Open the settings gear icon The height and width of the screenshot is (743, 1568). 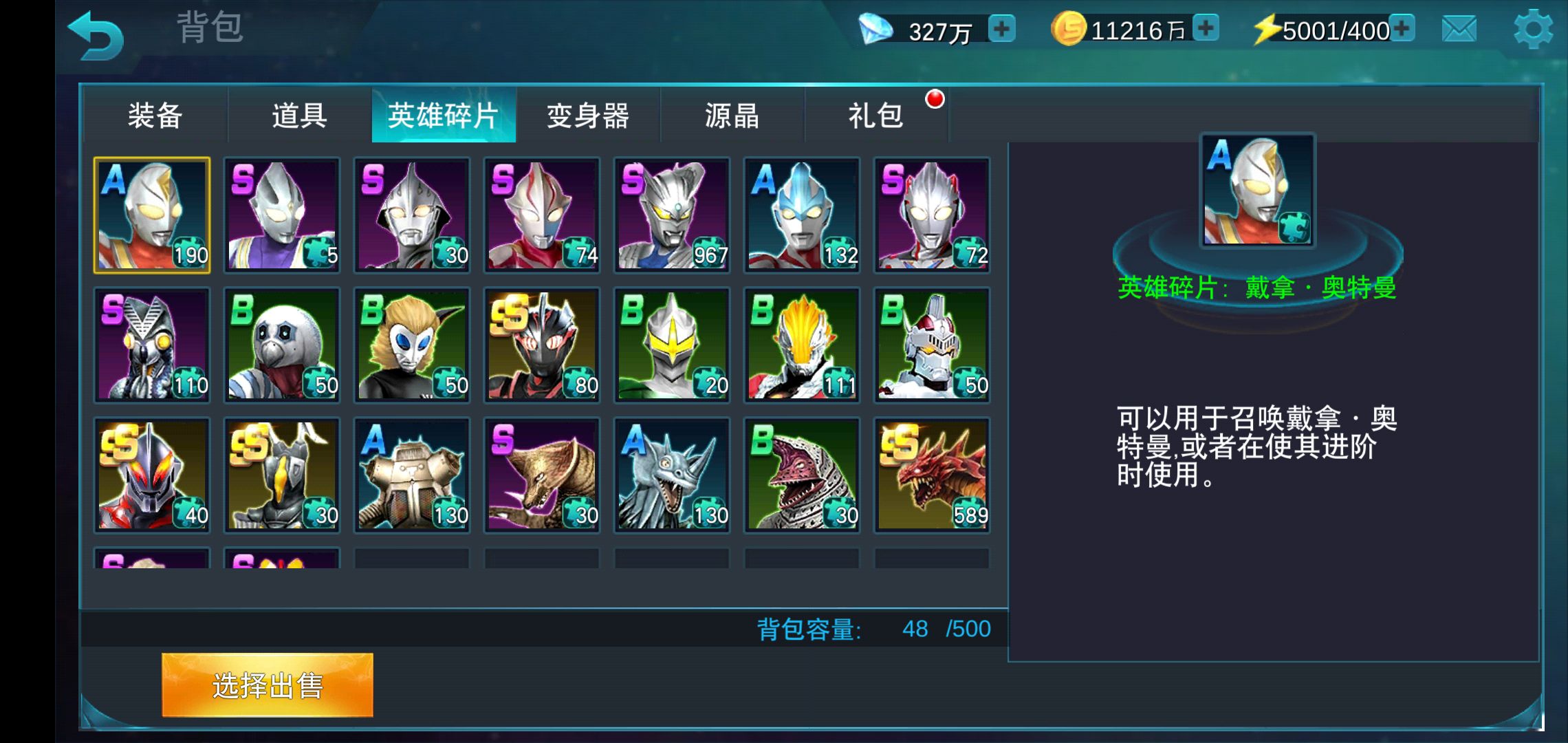[x=1533, y=29]
